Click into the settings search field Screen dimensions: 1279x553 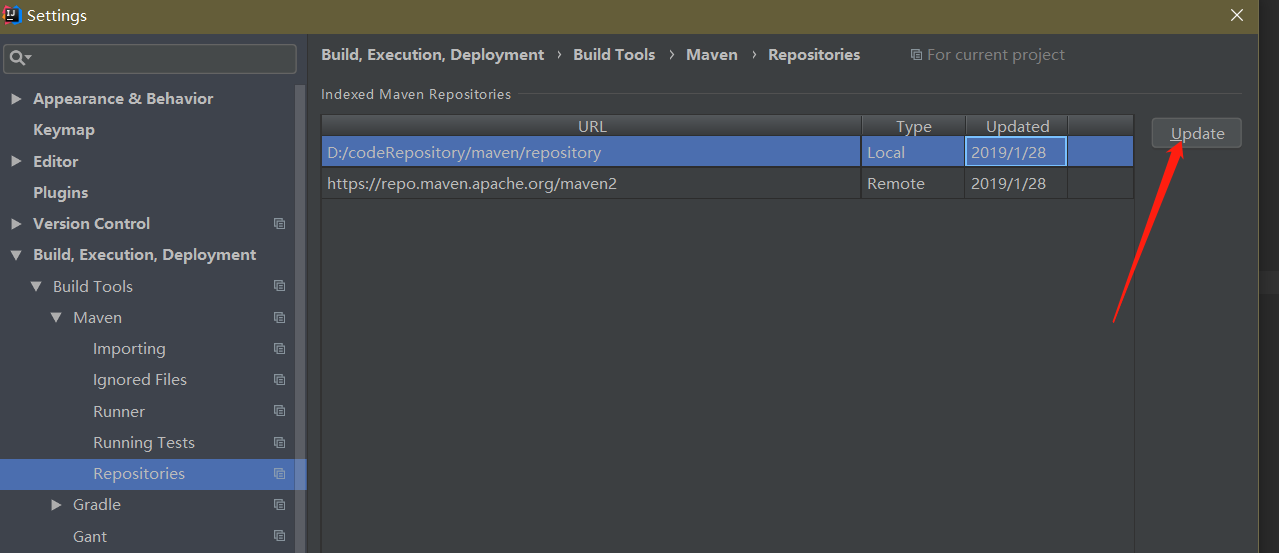click(x=160, y=59)
